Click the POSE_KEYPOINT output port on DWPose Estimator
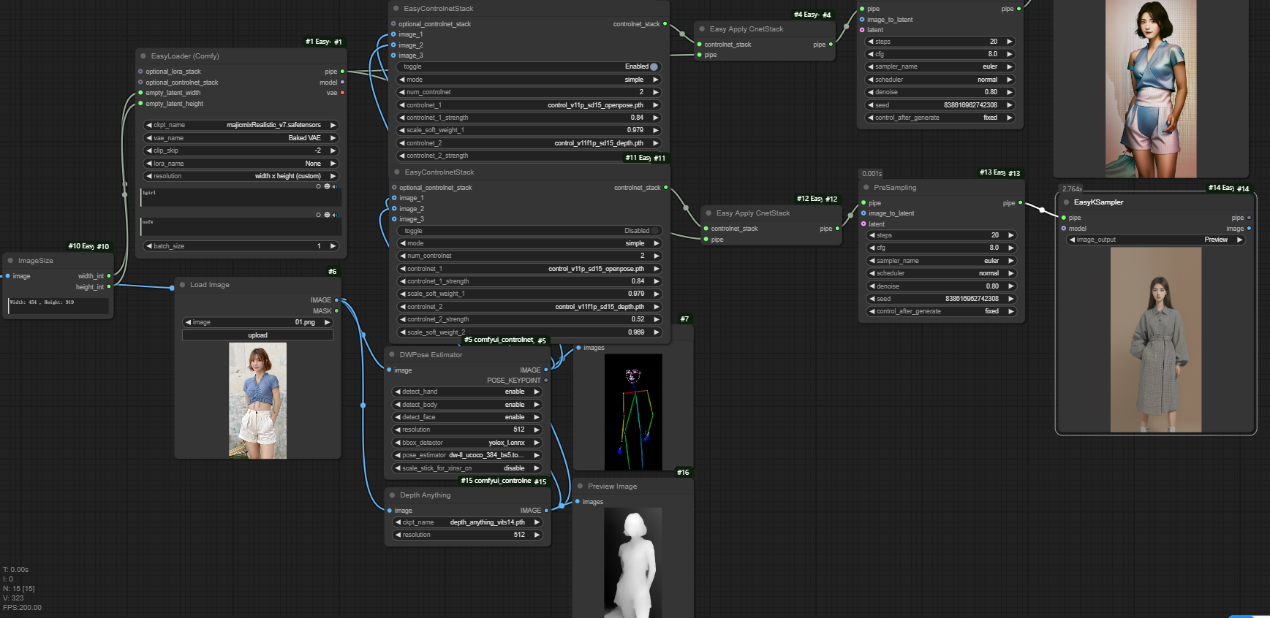This screenshot has width=1270, height=618. point(546,380)
